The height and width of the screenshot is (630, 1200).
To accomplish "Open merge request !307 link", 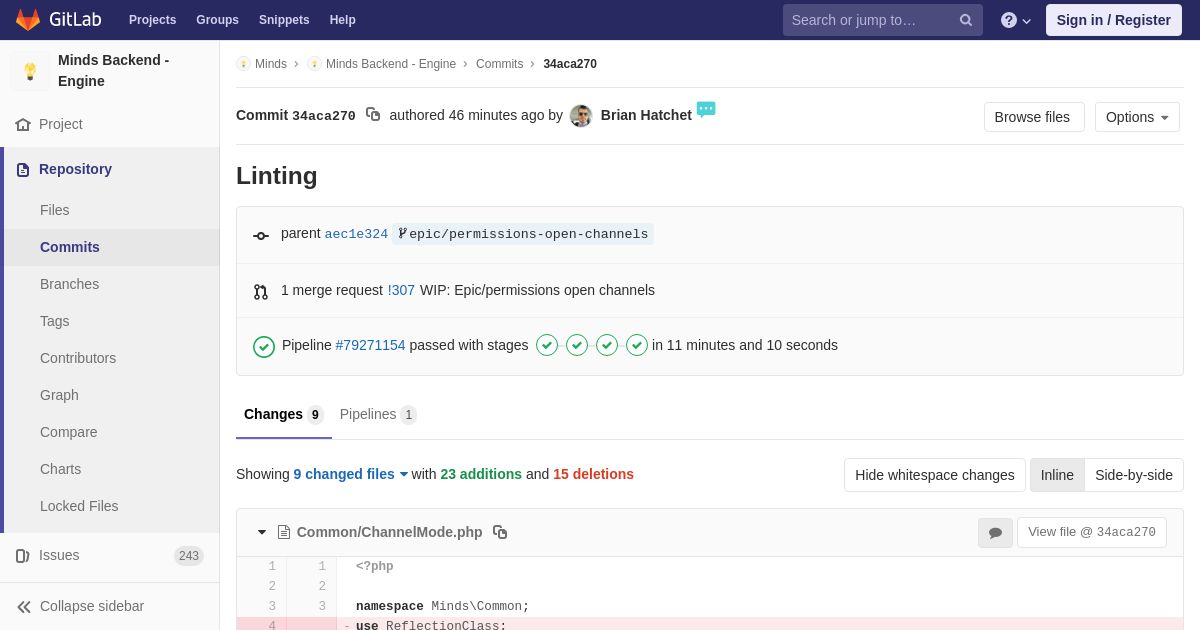I will [401, 290].
